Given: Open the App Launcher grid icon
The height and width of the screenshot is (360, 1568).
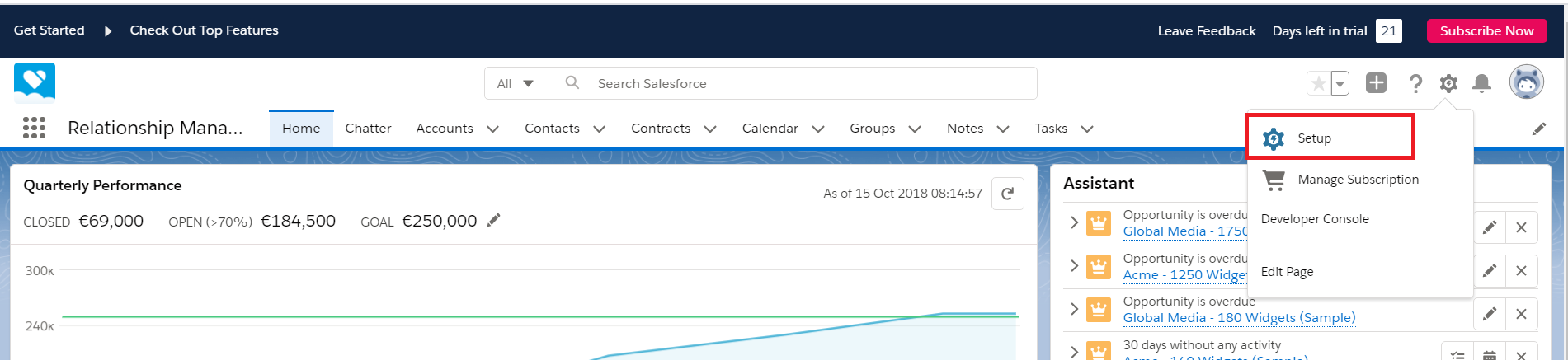Looking at the screenshot, I should pos(34,128).
